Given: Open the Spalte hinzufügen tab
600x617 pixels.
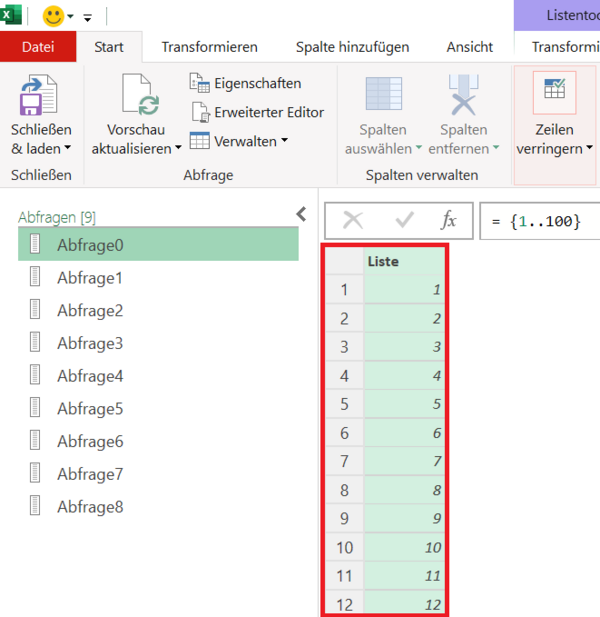Looking at the screenshot, I should pos(351,47).
